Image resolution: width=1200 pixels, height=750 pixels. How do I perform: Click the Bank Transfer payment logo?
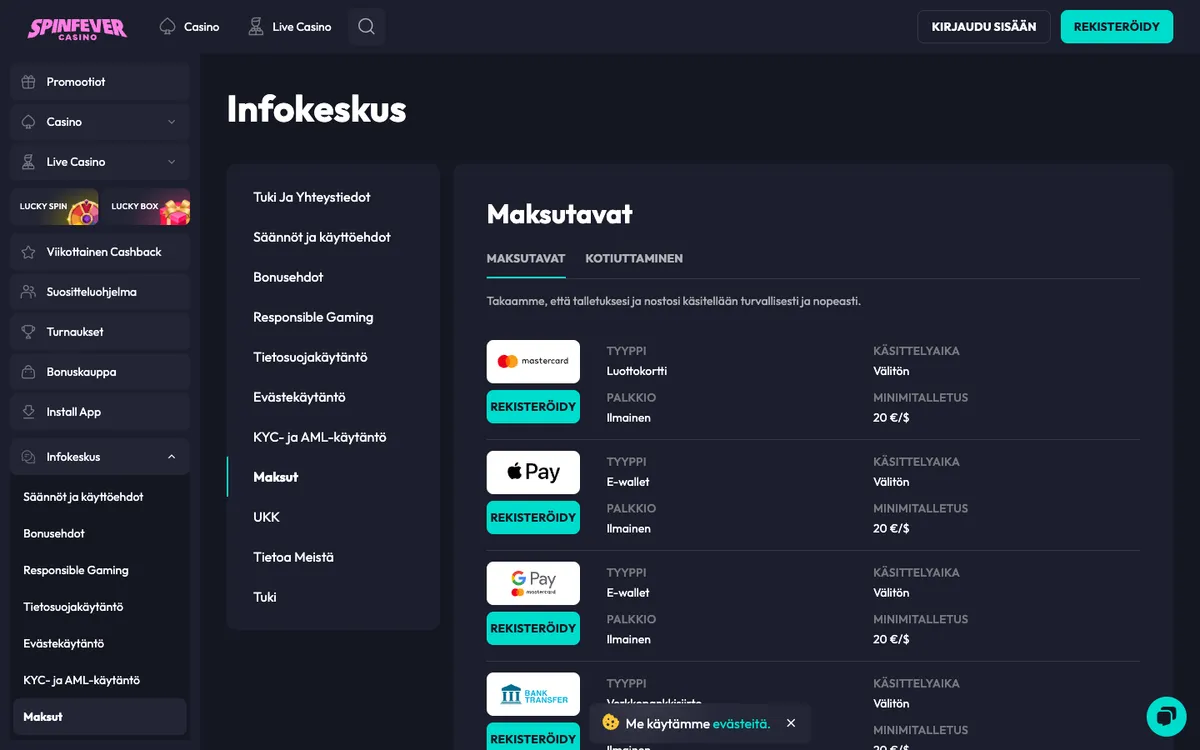point(533,694)
